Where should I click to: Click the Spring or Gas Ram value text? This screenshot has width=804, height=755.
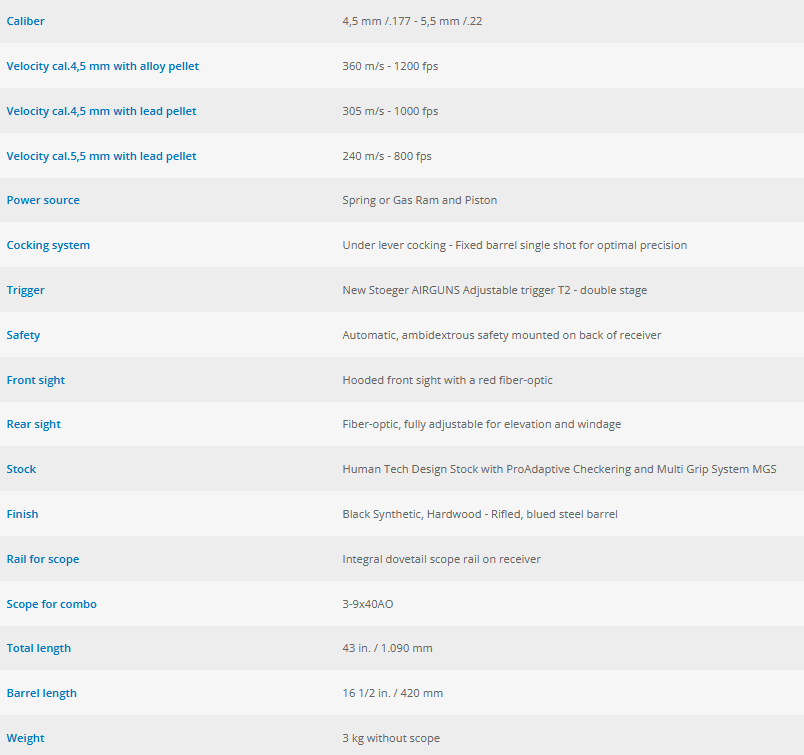(x=419, y=200)
